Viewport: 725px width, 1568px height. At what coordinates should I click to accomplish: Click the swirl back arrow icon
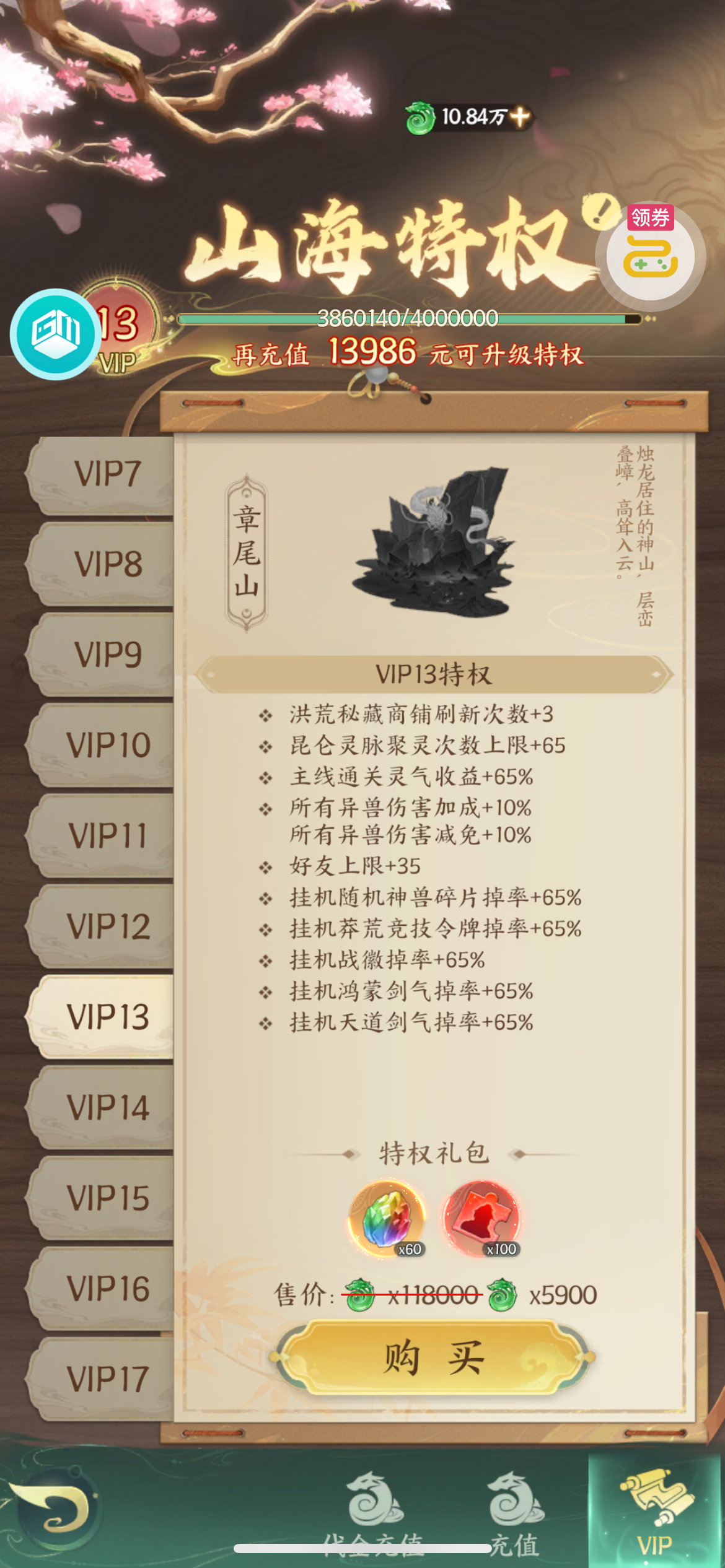(55, 1507)
